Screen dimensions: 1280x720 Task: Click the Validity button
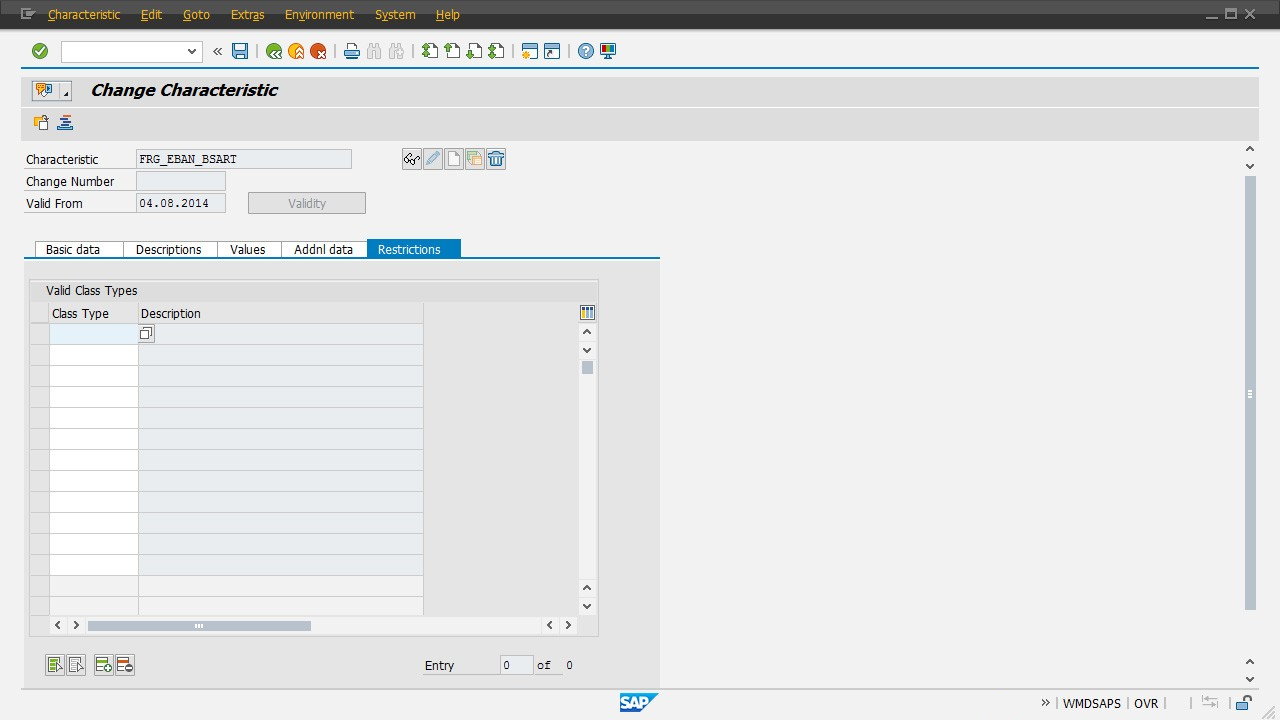coord(307,203)
